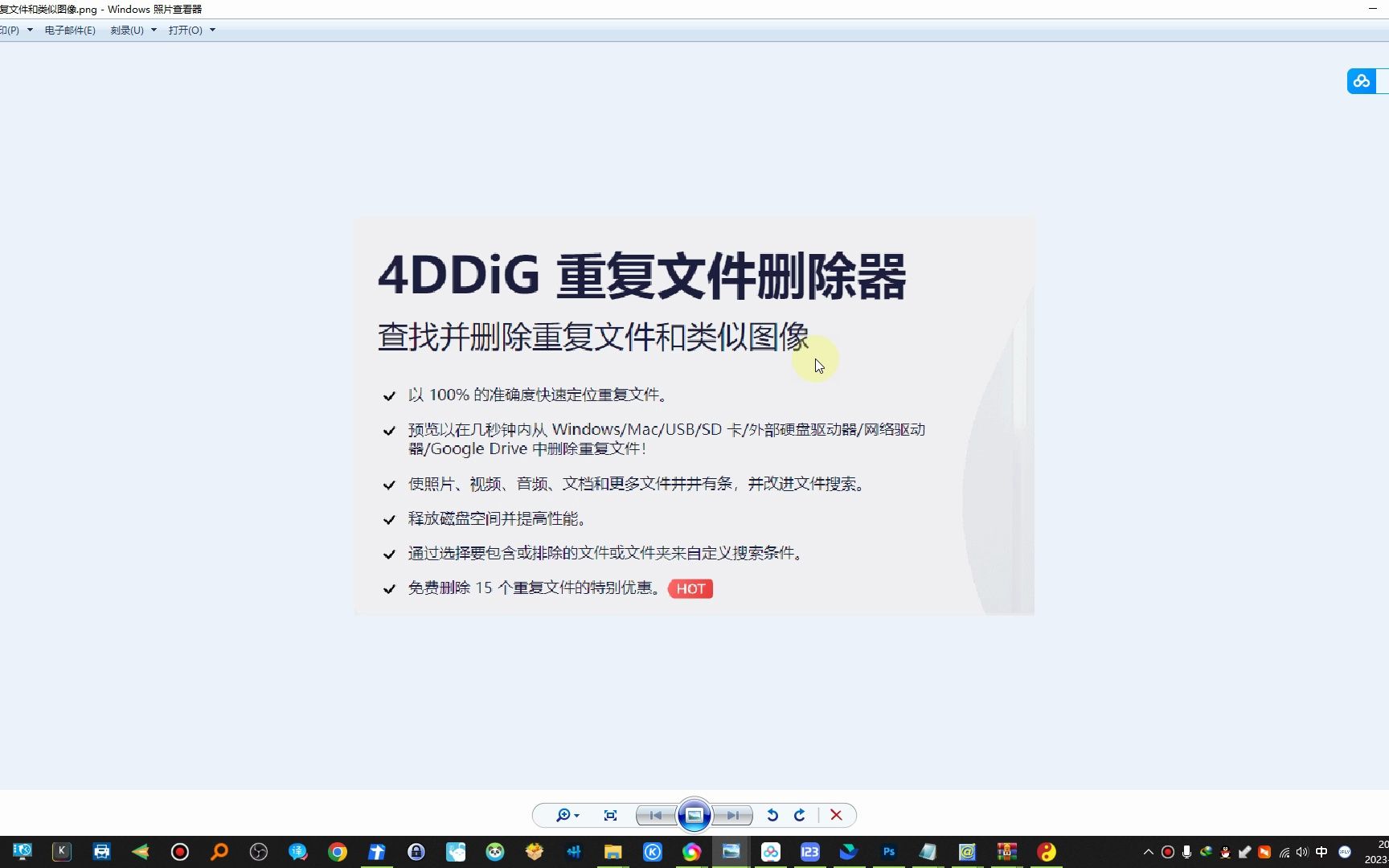Open the printer taskbar icon
Image resolution: width=1389 pixels, height=868 pixels.
(101, 852)
